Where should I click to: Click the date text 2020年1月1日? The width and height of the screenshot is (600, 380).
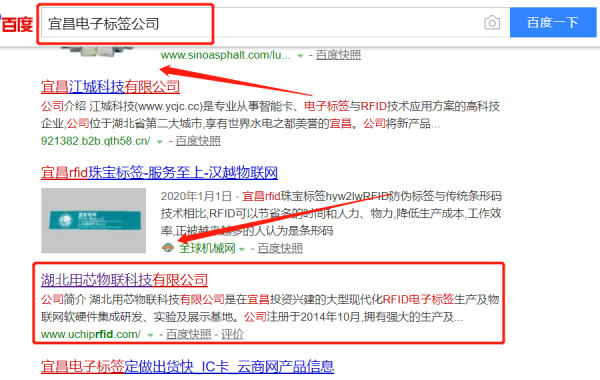[196, 196]
